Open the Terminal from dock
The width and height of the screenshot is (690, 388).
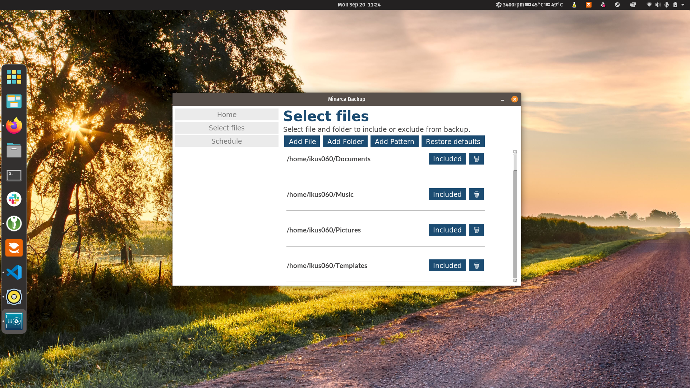14,175
